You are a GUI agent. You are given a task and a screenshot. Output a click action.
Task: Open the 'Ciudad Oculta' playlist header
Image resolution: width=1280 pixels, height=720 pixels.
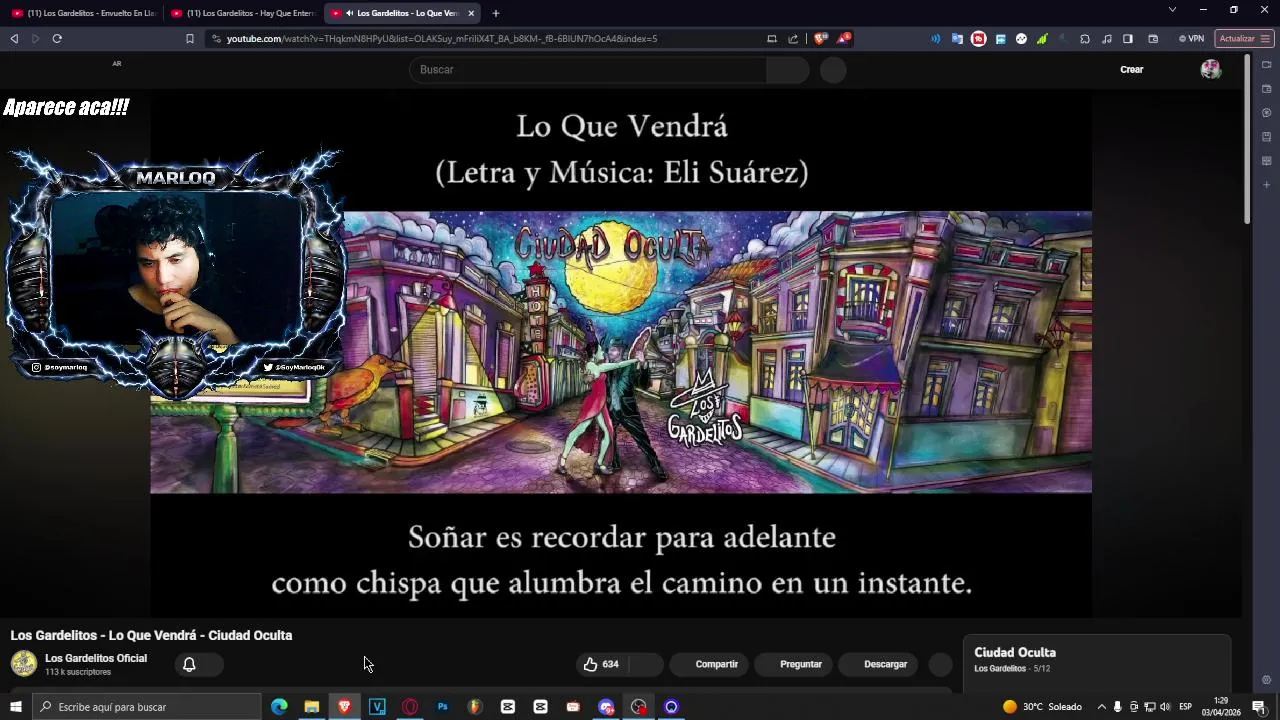[x=1015, y=652]
